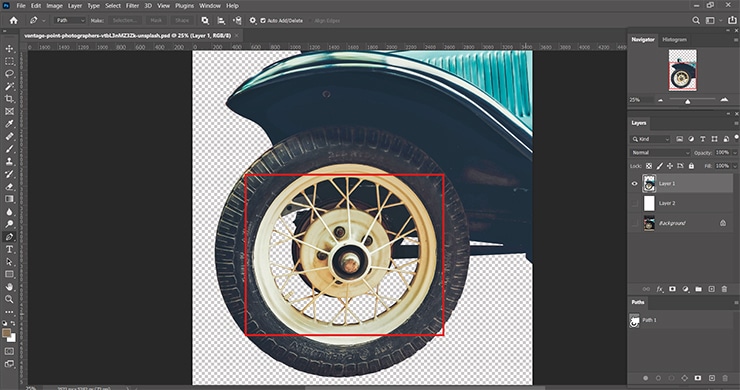Select the Eraser tool
The width and height of the screenshot is (740, 390).
[9, 187]
